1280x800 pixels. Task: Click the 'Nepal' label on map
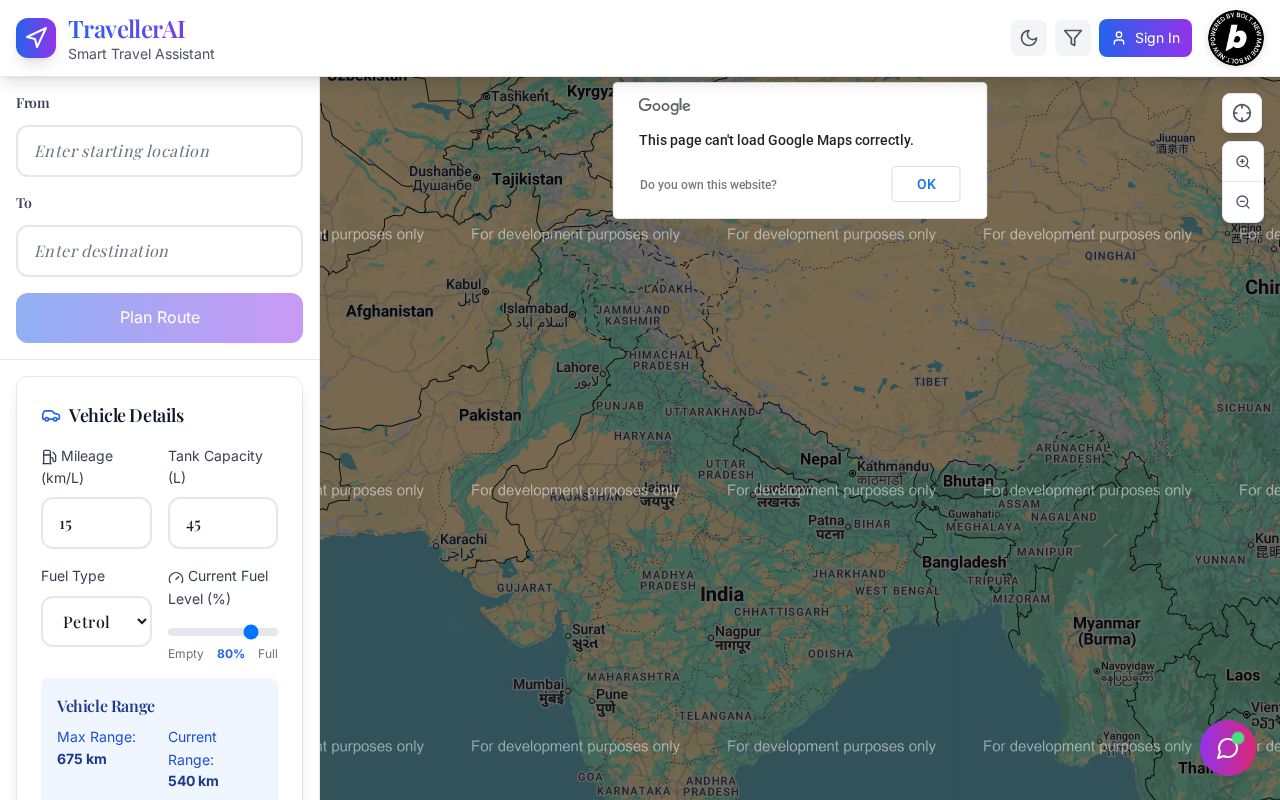821,459
